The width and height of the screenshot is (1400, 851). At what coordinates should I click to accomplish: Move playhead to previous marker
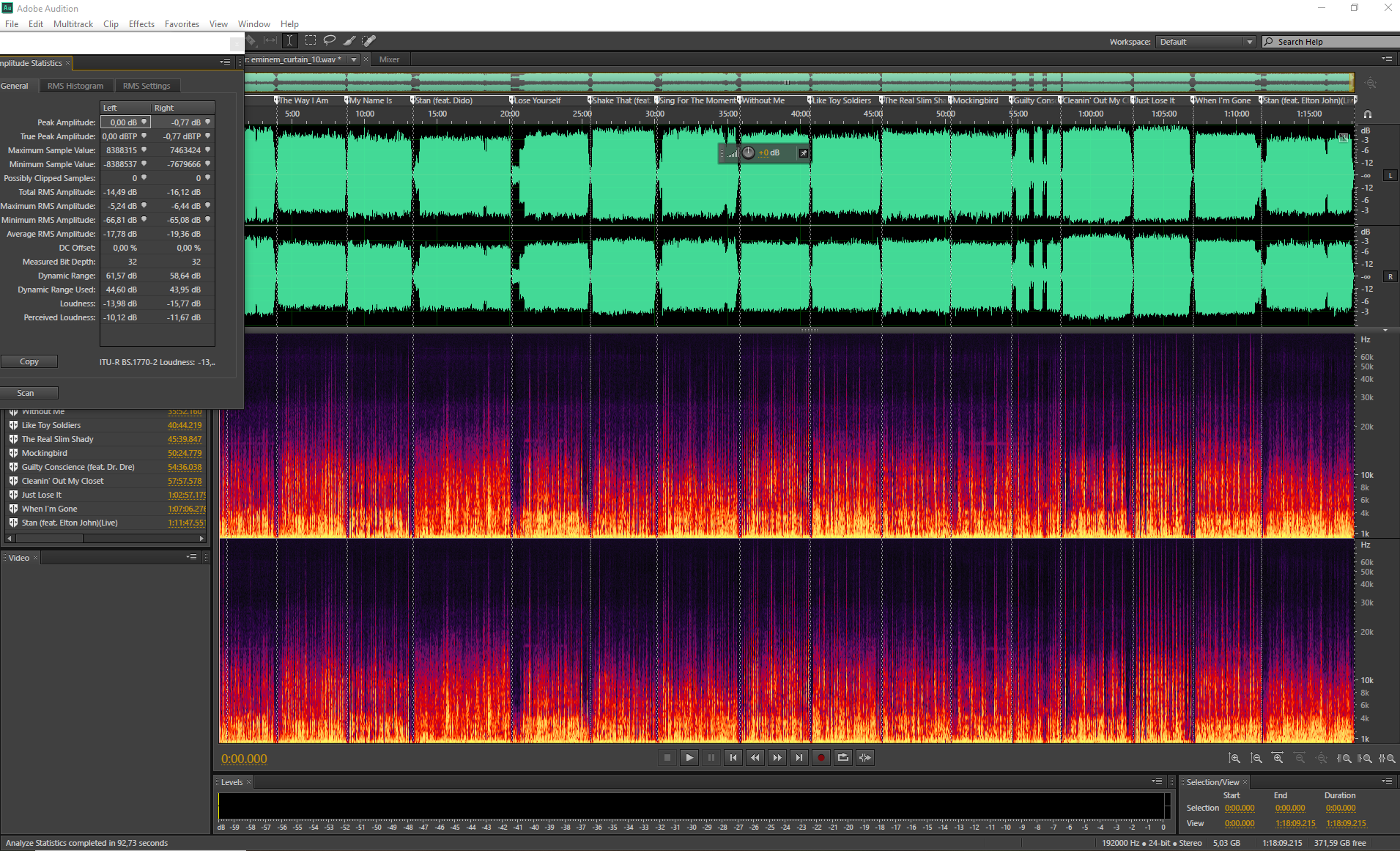pos(733,758)
